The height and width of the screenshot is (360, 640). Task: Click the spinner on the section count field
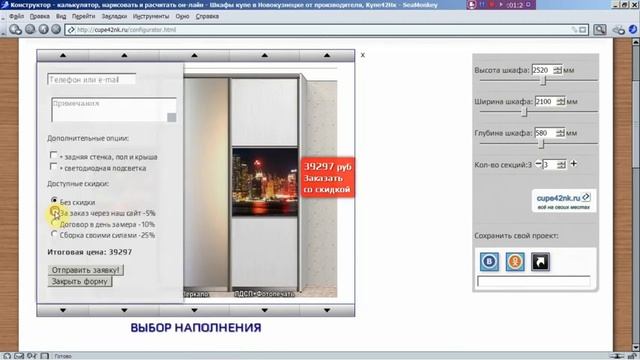[562, 164]
